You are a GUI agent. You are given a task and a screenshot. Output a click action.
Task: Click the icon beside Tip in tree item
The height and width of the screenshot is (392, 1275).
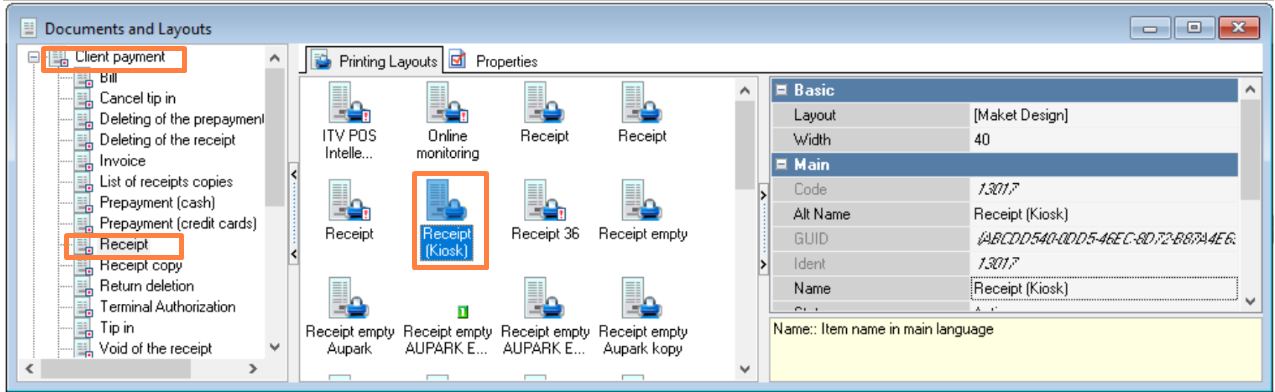coord(84,328)
